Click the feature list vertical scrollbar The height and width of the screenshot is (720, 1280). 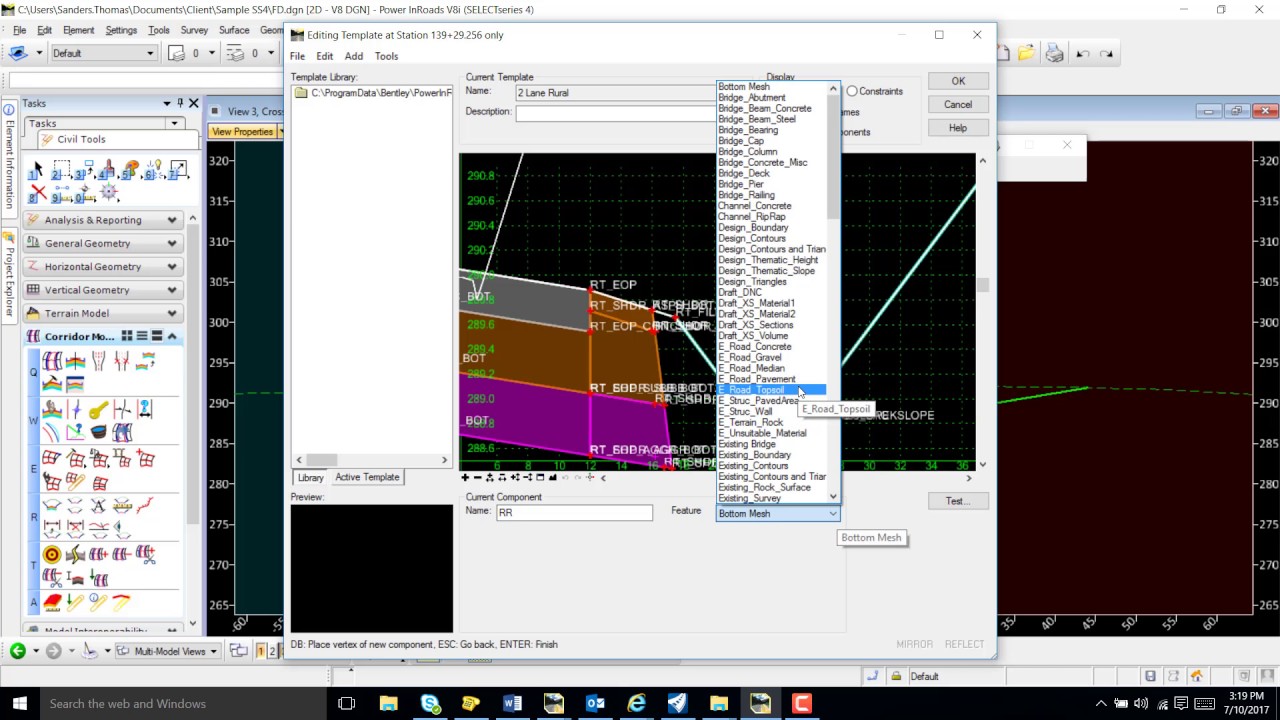tap(833, 290)
